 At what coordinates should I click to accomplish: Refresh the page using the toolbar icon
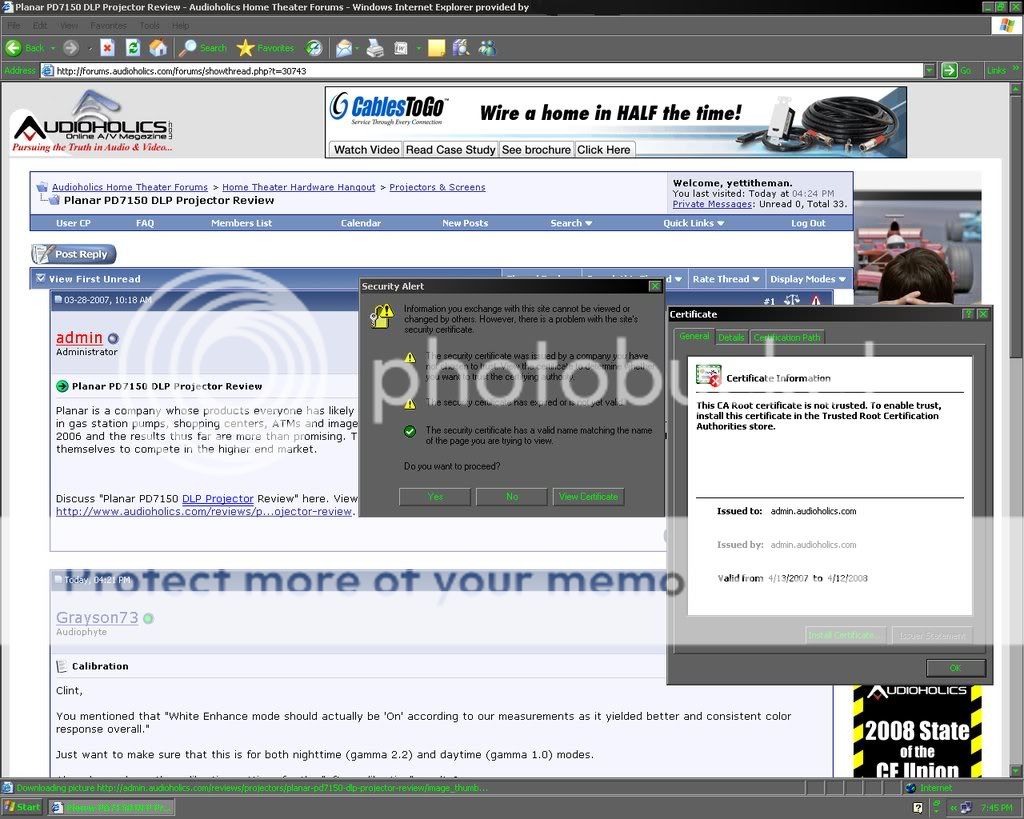pyautogui.click(x=133, y=48)
